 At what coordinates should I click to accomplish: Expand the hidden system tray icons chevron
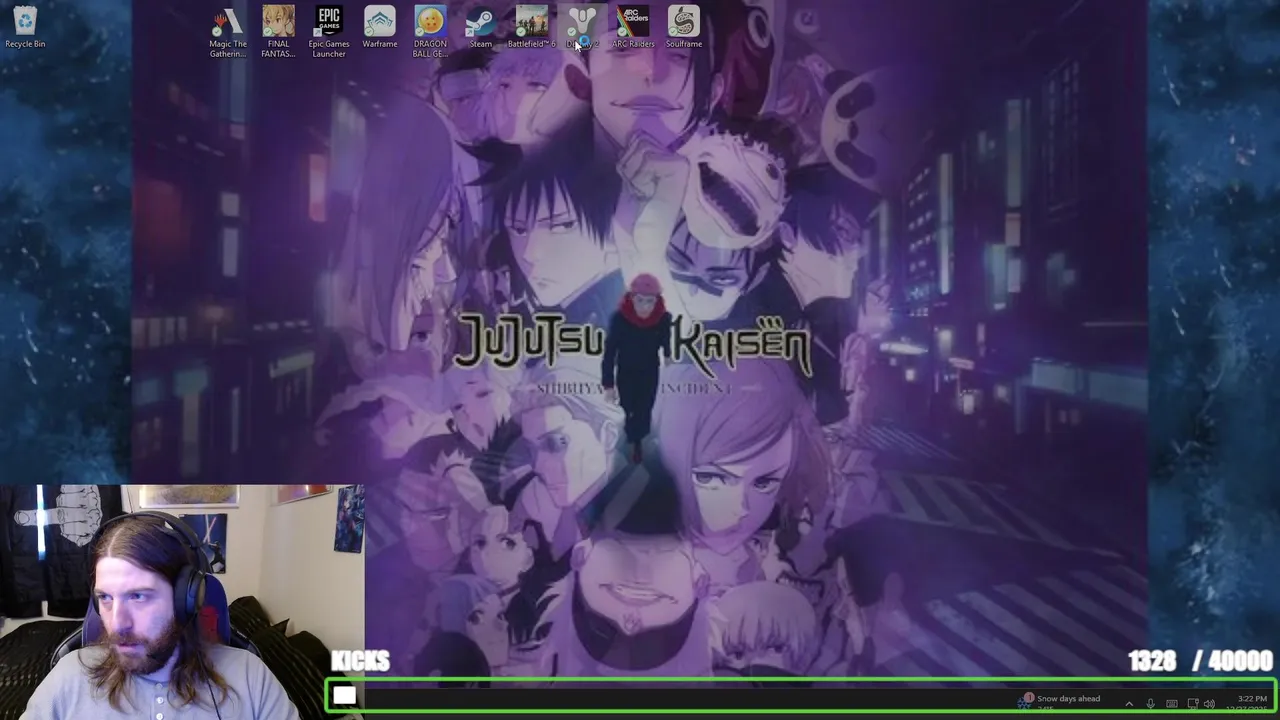(1129, 703)
